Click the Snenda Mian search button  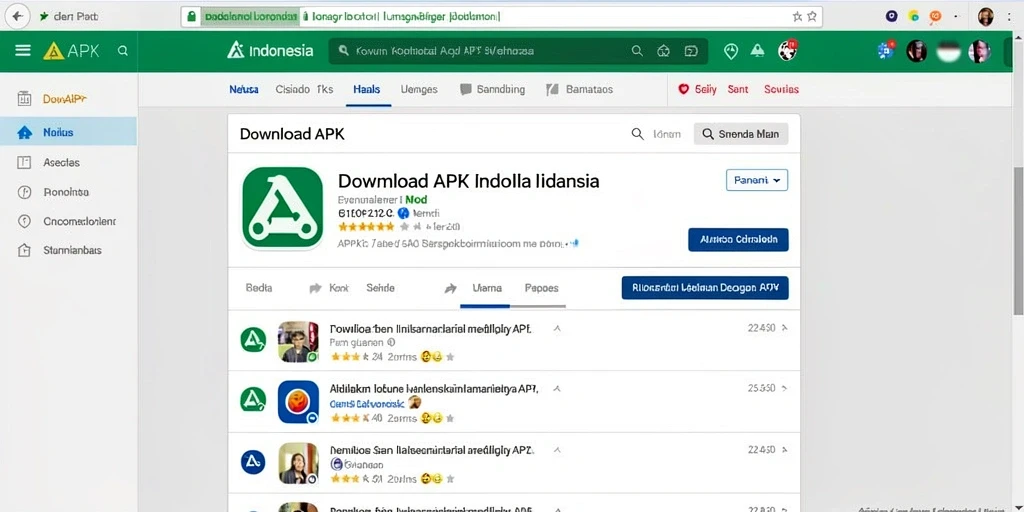[741, 134]
